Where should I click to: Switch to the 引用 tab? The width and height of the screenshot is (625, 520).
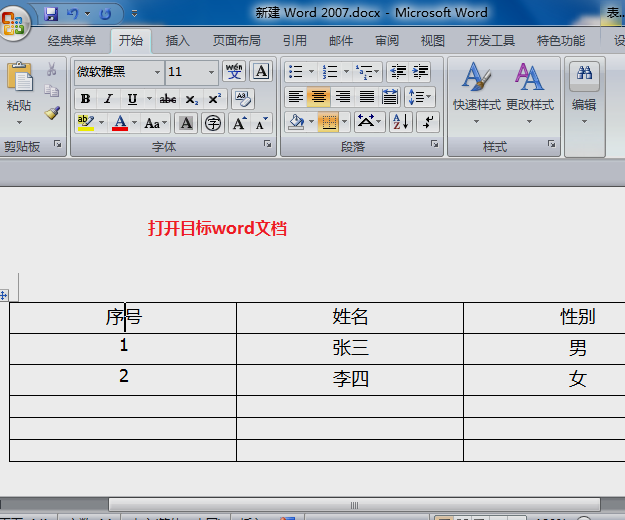[295, 40]
